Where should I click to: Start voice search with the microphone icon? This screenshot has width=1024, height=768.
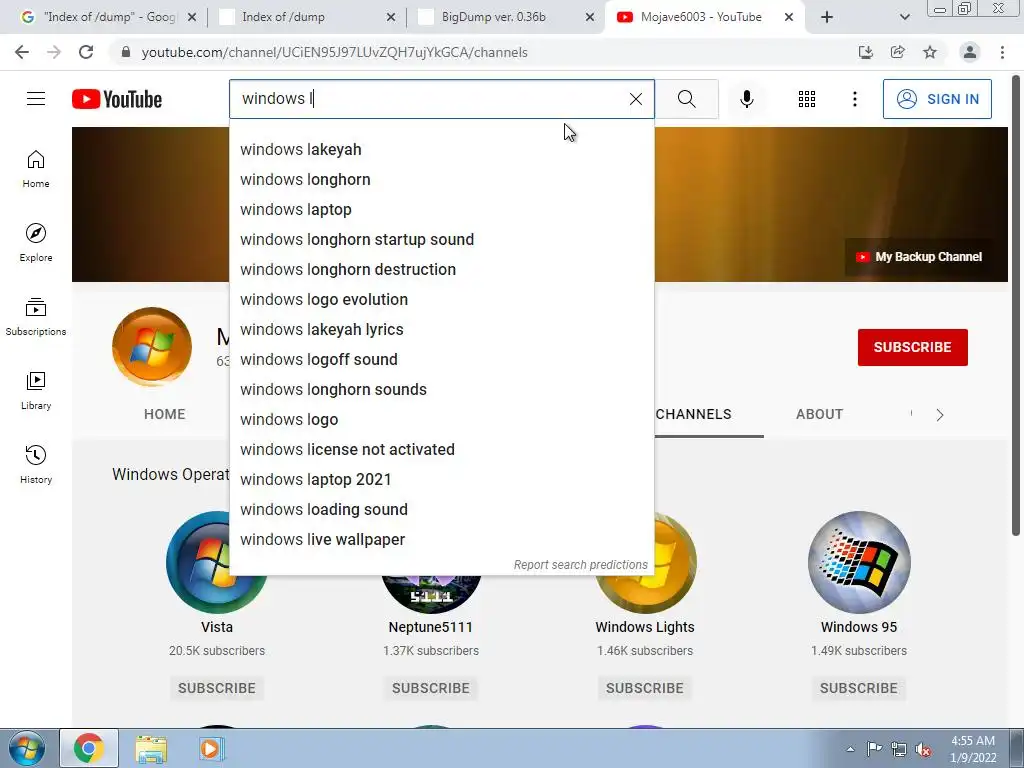747,99
